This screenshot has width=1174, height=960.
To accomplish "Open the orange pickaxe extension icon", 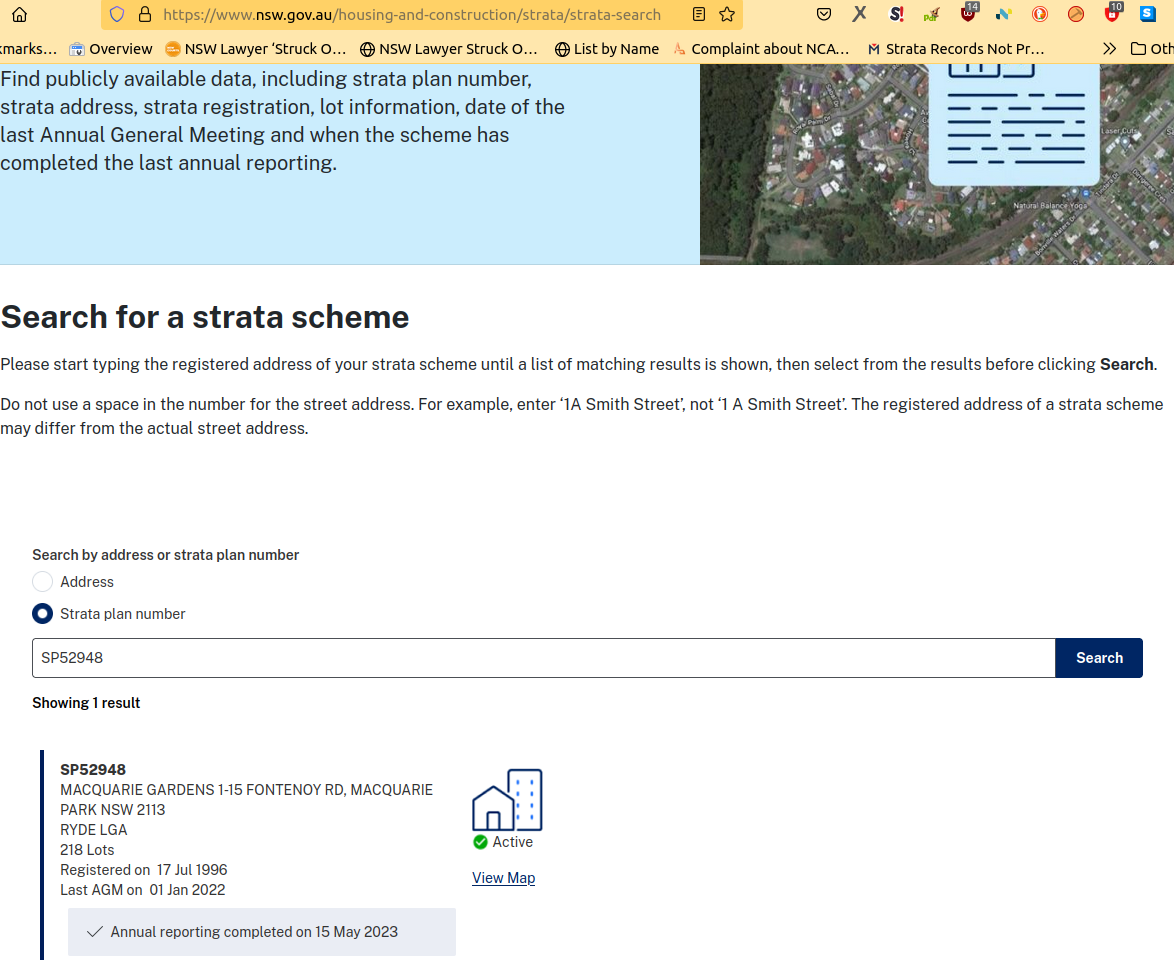I will tap(1076, 13).
